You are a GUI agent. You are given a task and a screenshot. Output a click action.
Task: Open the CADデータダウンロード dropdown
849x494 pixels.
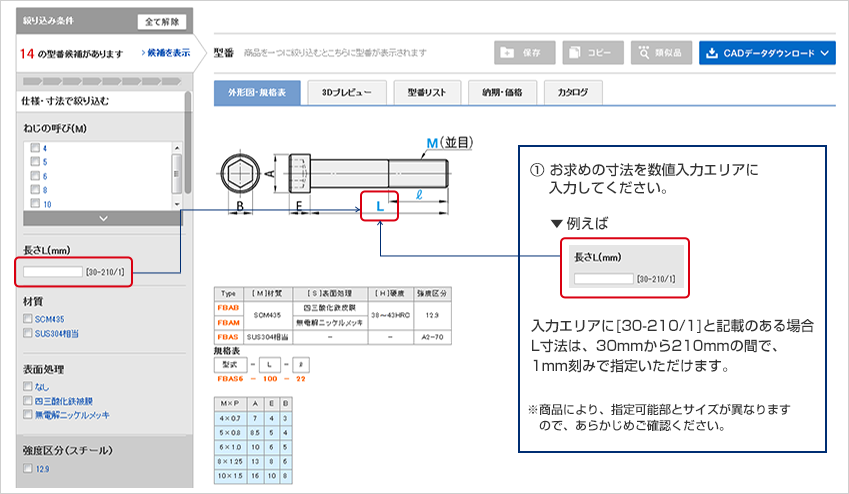(x=767, y=53)
